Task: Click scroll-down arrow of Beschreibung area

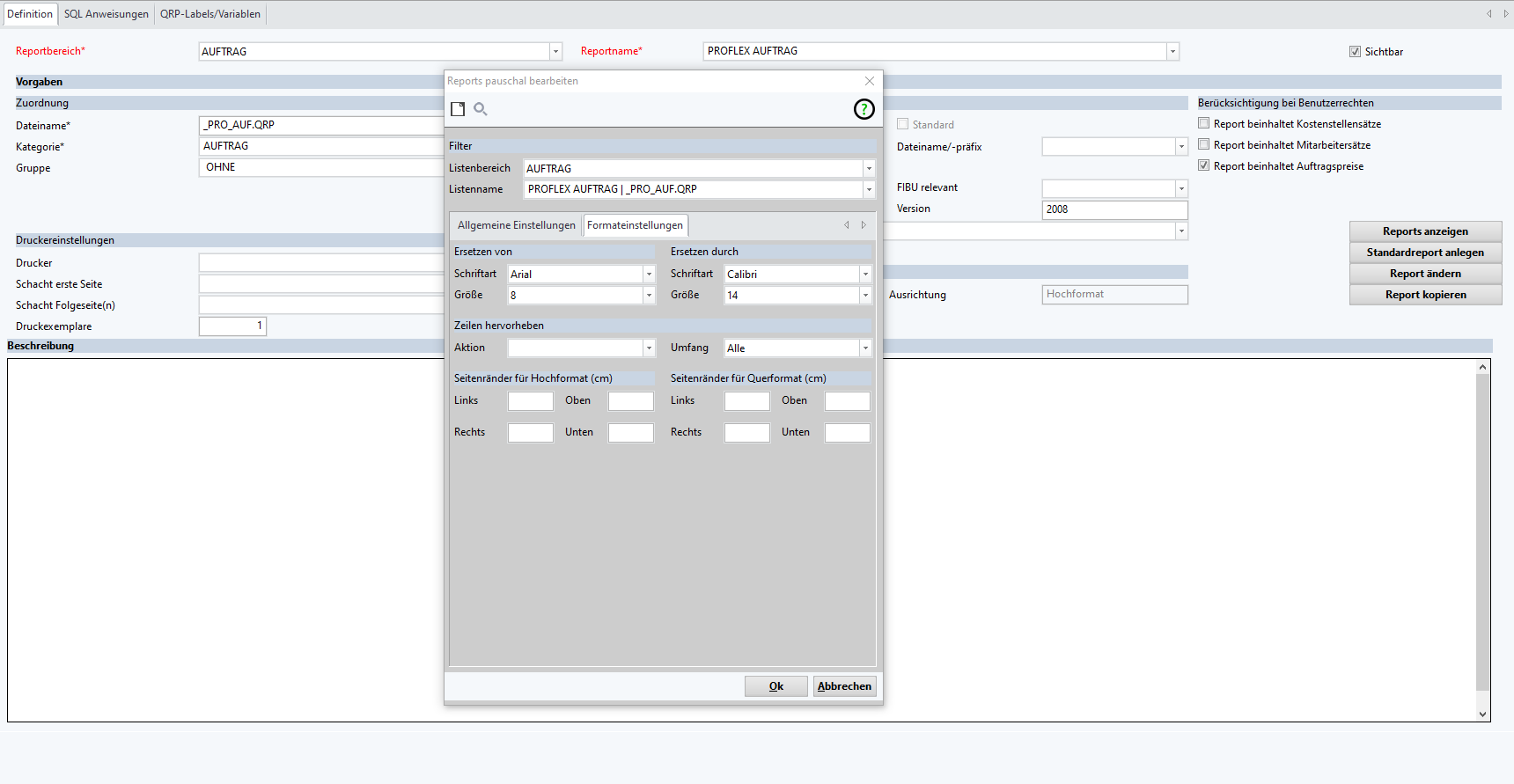Action: coord(1482,714)
